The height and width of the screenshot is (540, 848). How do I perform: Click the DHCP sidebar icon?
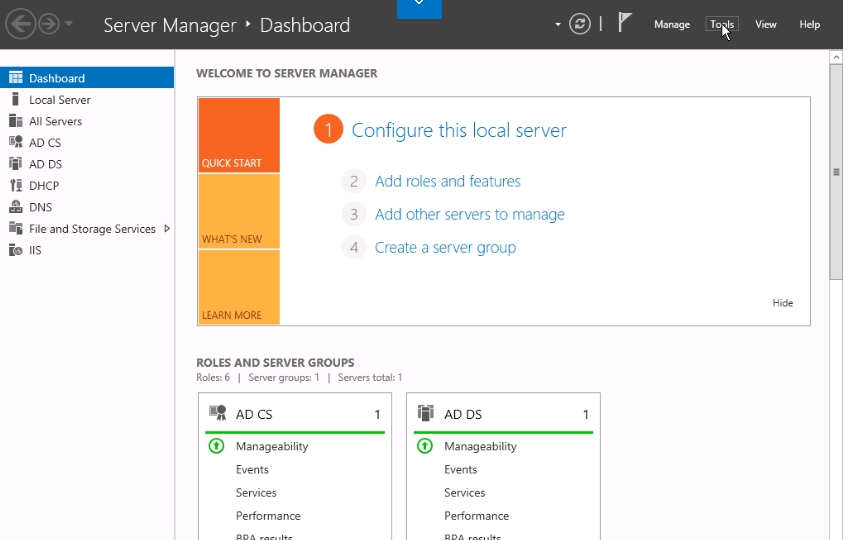point(16,185)
